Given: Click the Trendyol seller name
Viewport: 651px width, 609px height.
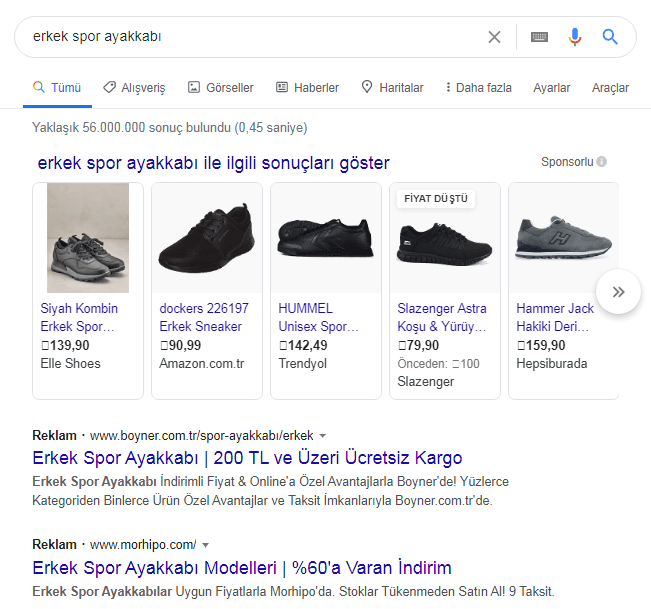Looking at the screenshot, I should 303,363.
